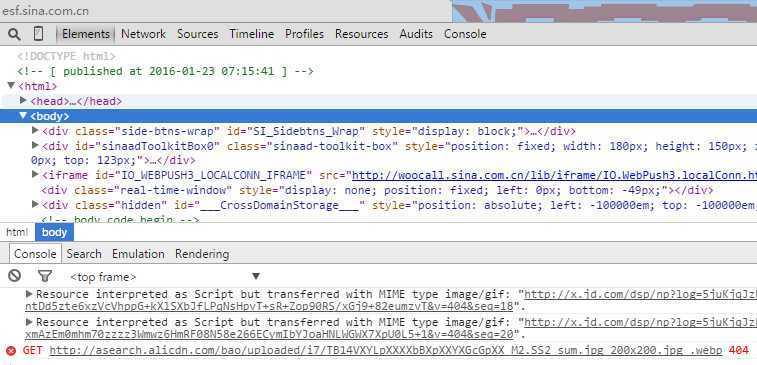Viewport: 757px width, 365px height.
Task: Select html in the breadcrumb bar
Action: [17, 232]
